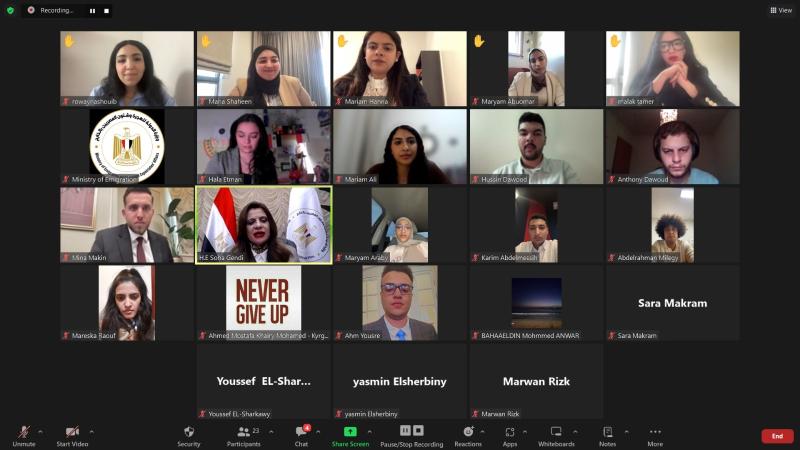
Task: Click the Pause/Stop Recording toolbar control
Action: (412, 436)
